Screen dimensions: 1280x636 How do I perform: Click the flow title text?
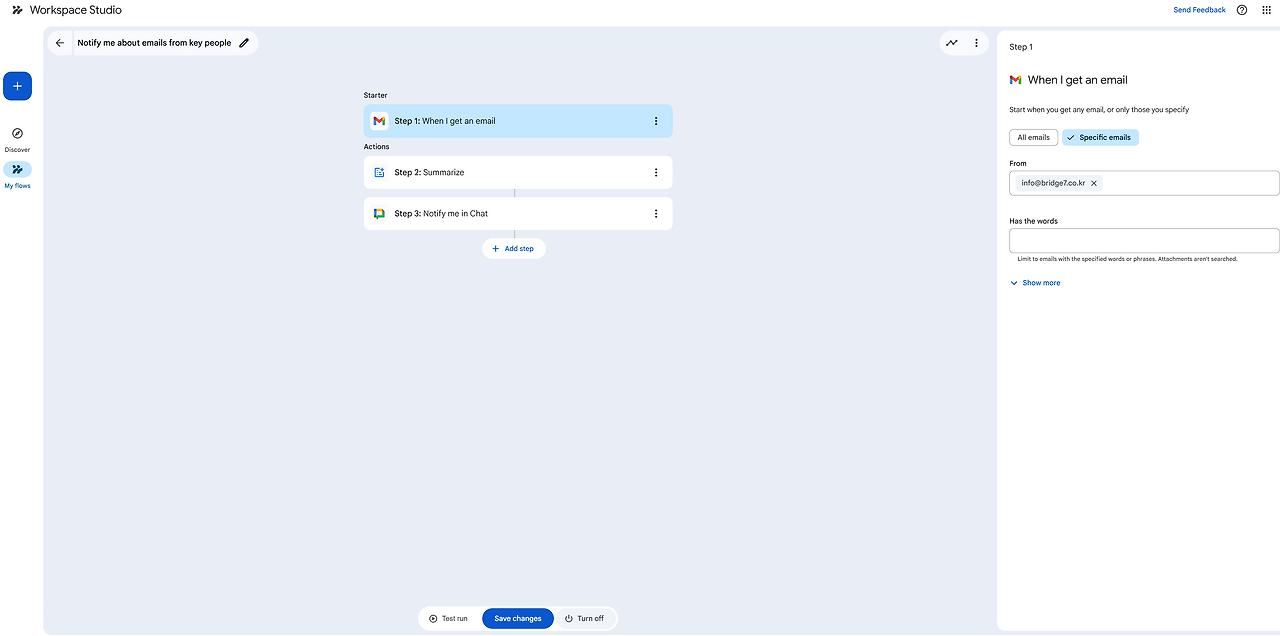tap(154, 43)
